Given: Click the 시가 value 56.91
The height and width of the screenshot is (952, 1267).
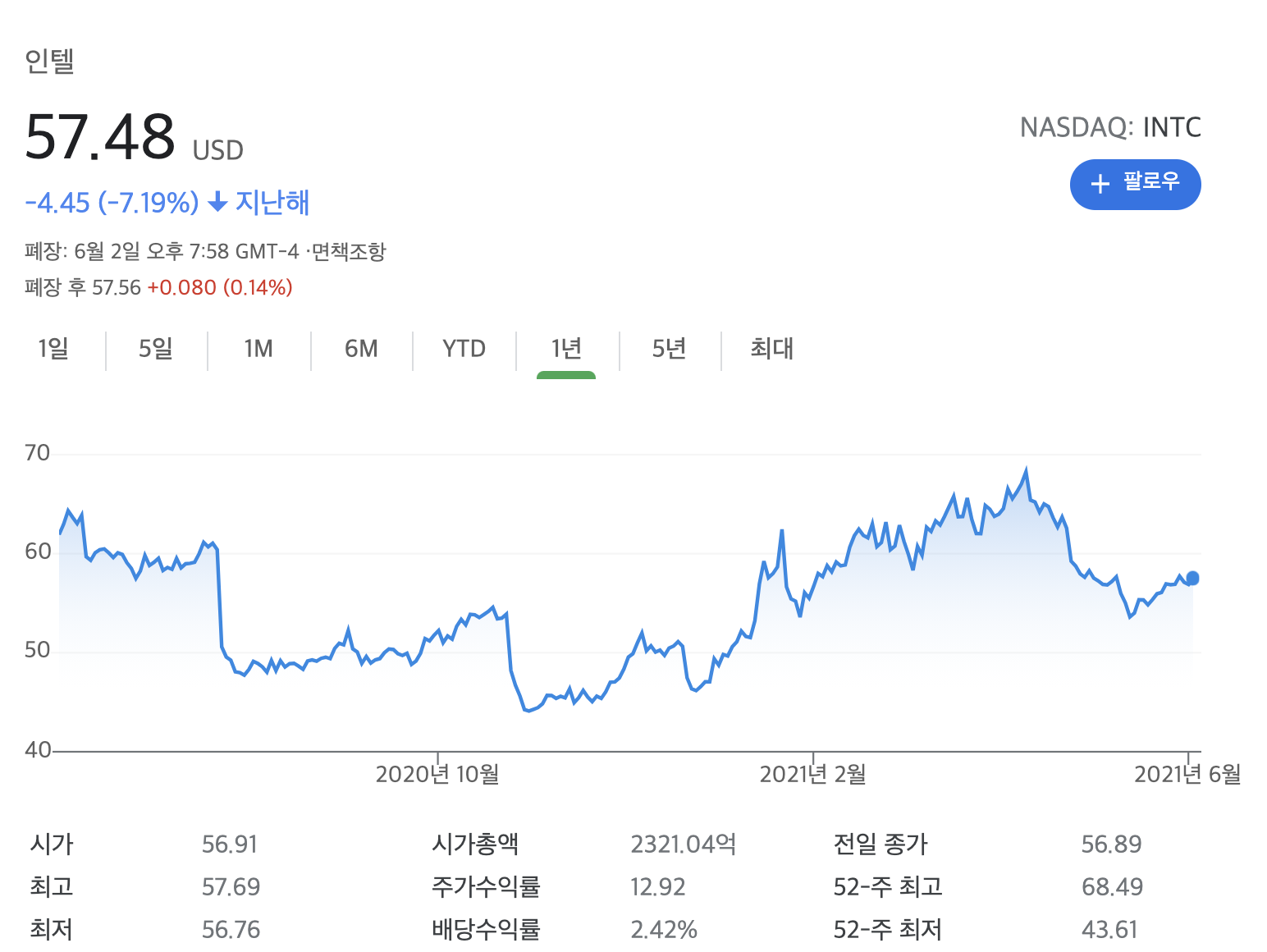Looking at the screenshot, I should click(230, 844).
